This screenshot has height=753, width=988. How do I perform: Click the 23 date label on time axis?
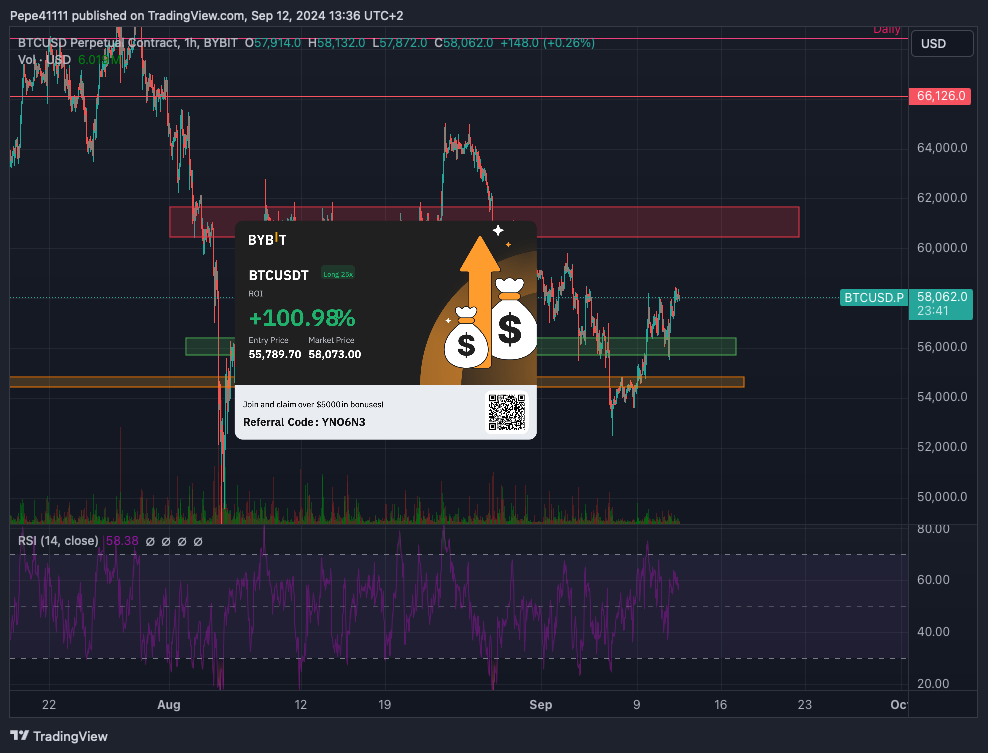(x=805, y=704)
